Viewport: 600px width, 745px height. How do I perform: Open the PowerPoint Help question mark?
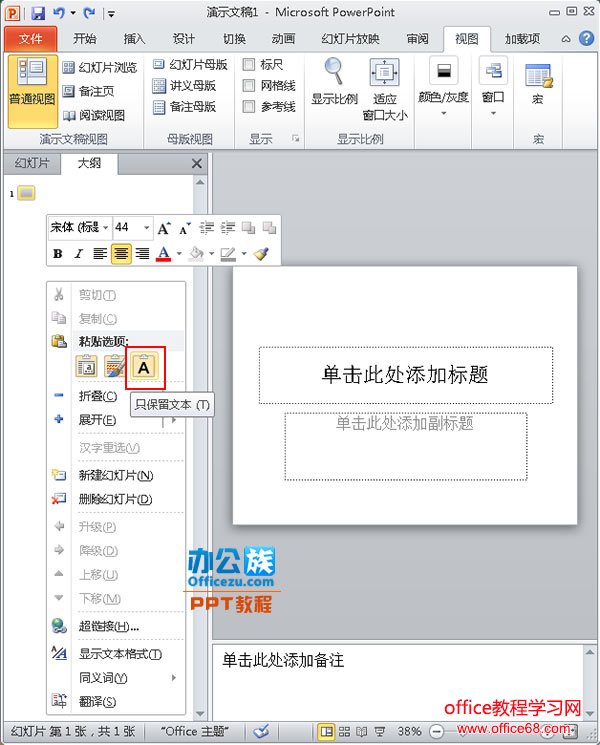coord(587,38)
